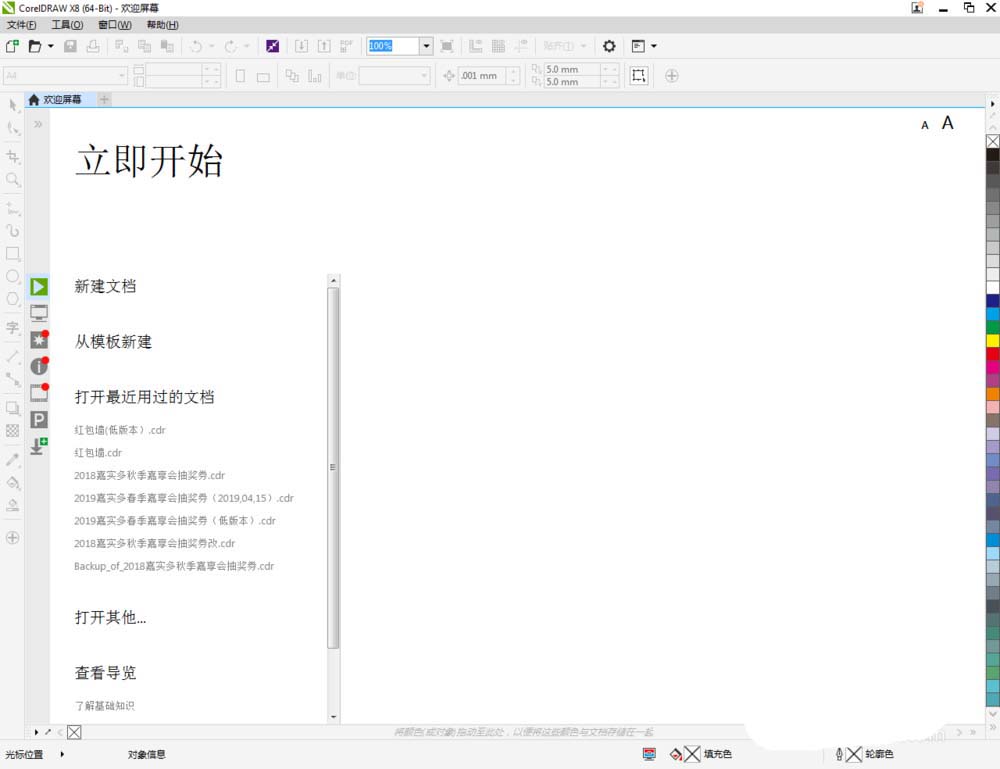Expand the color palette flyout arrow at top
The image size is (1000, 769).
click(x=992, y=103)
